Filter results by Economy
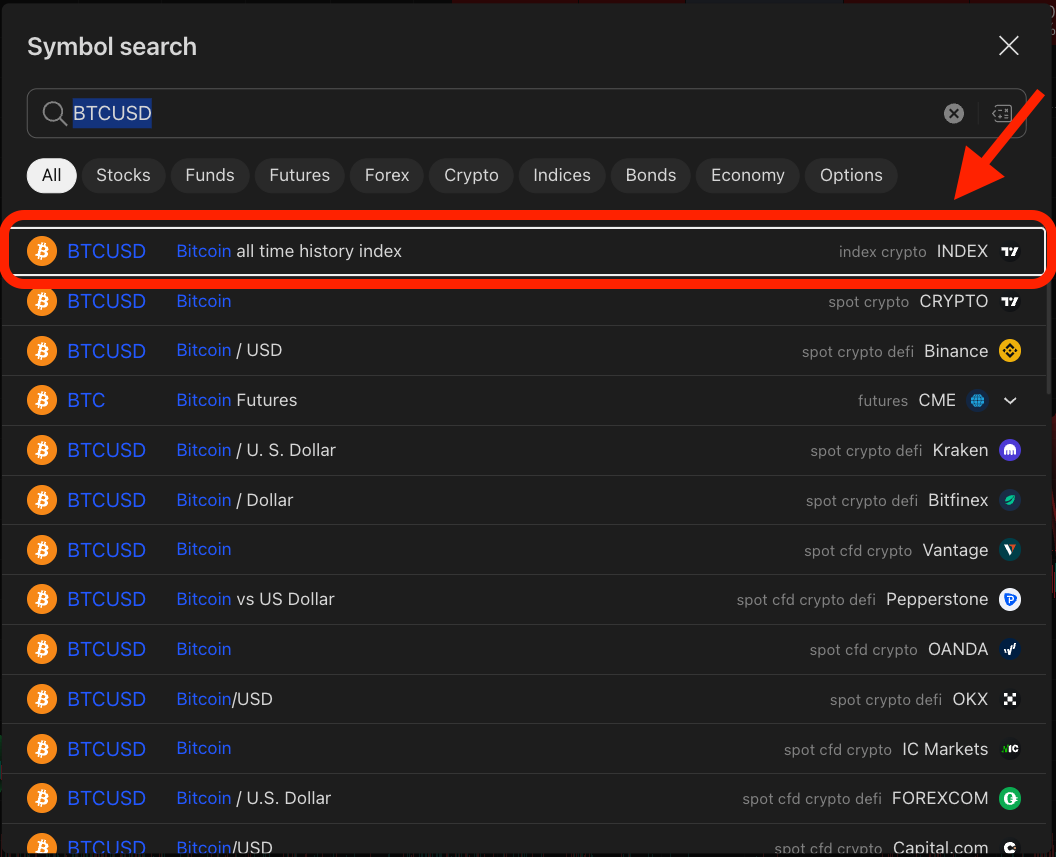Image resolution: width=1056 pixels, height=857 pixels. click(x=748, y=175)
